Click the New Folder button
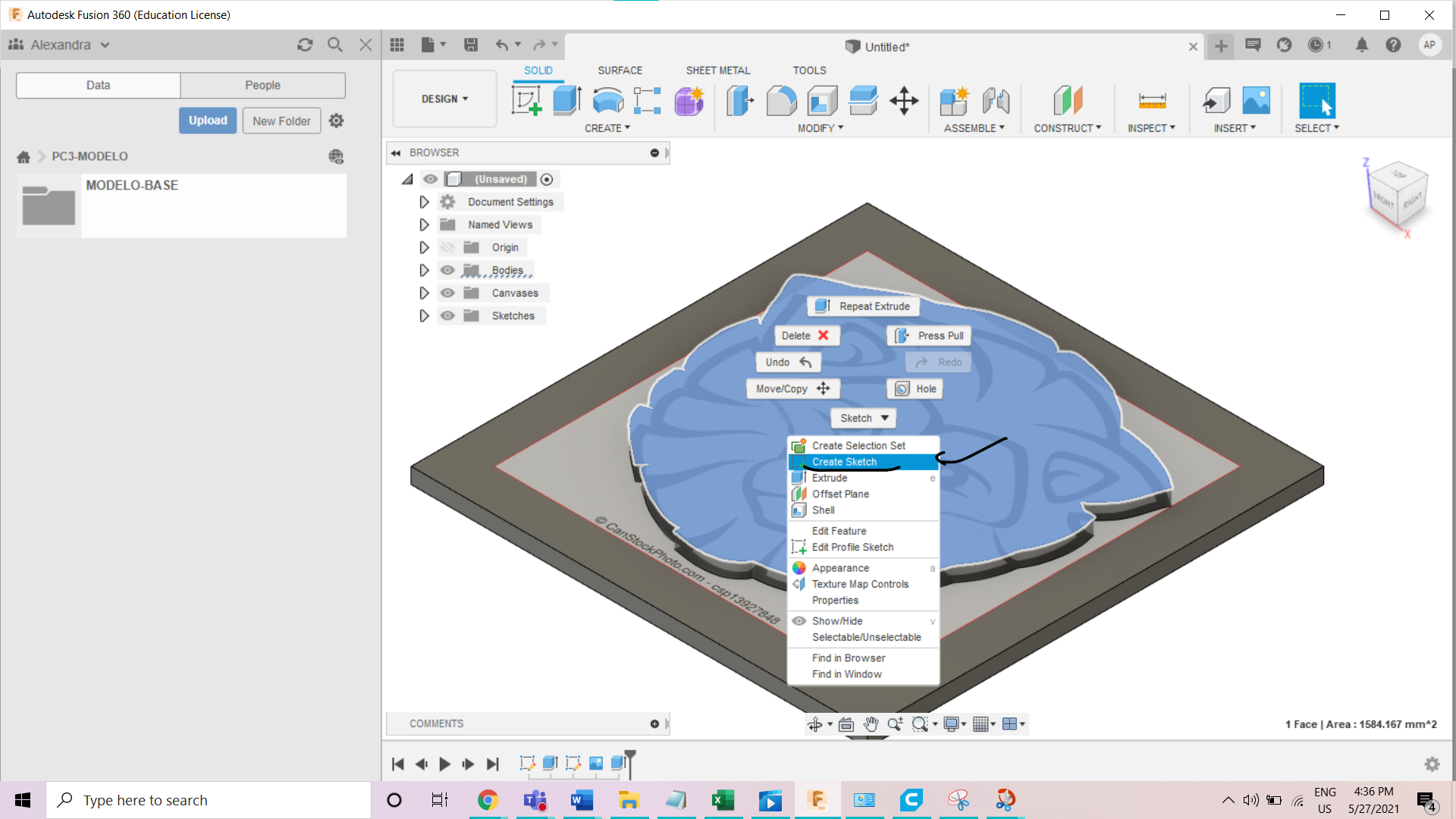The image size is (1456, 819). (x=281, y=121)
